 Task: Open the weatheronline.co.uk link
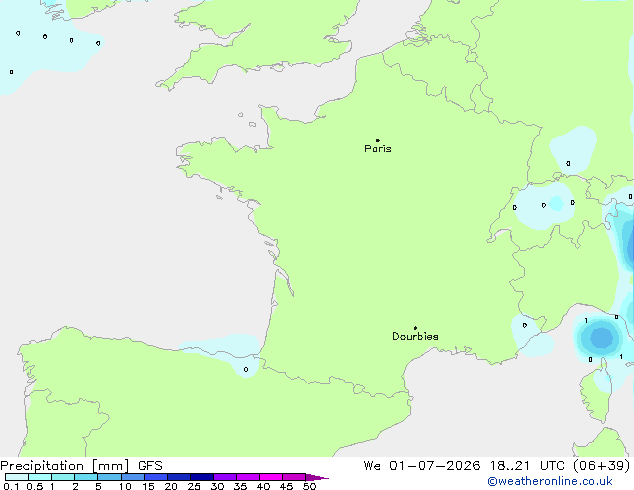[x=550, y=481]
